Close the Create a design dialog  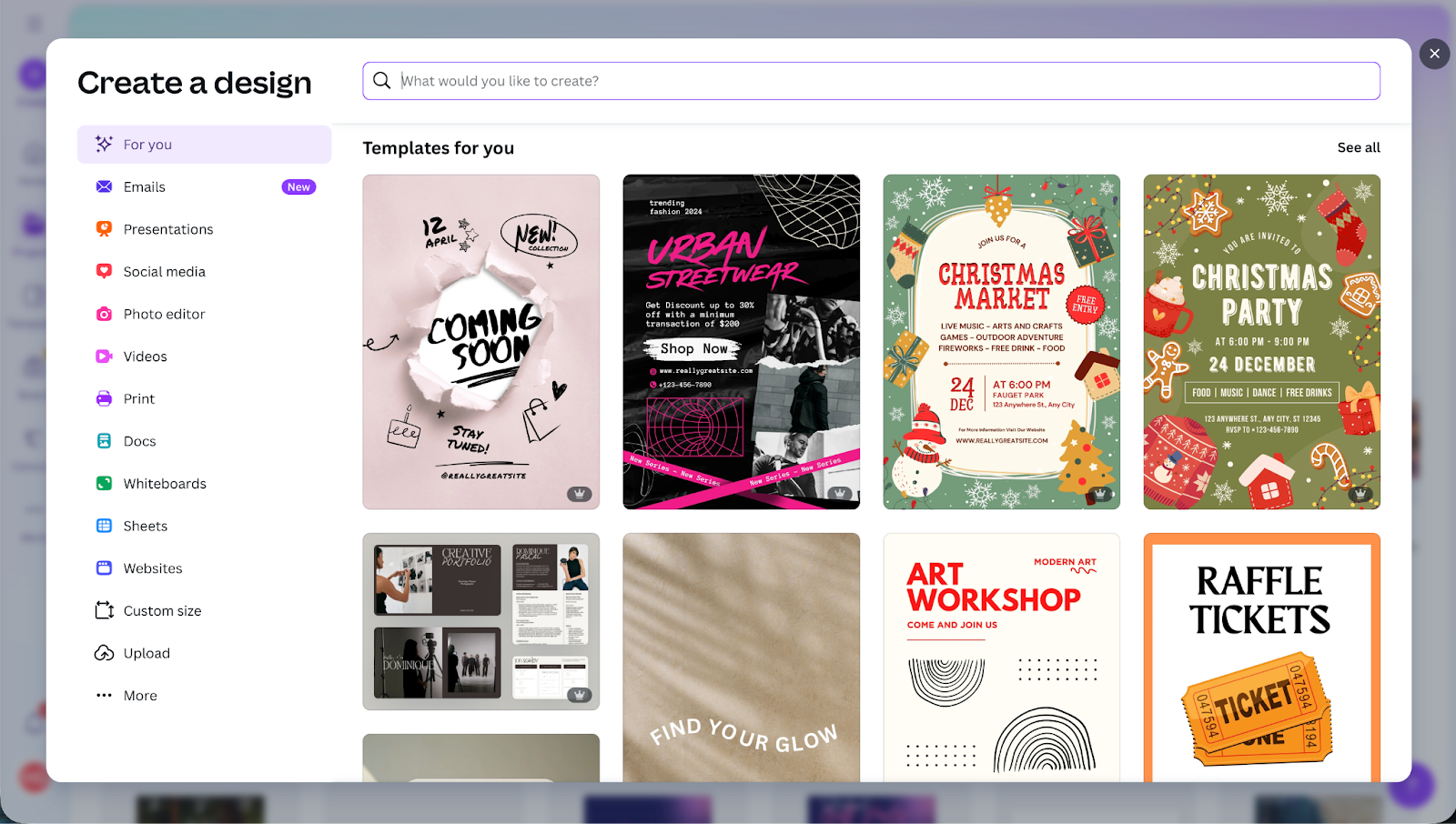[x=1434, y=54]
